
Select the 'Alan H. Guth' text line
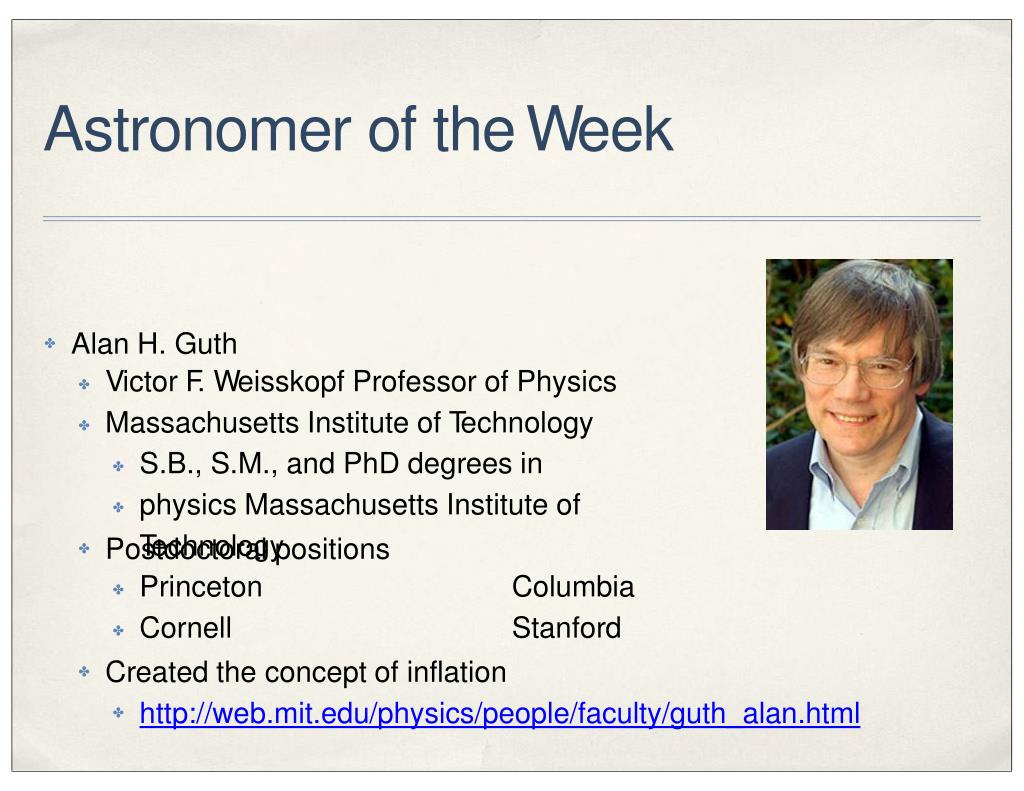154,344
